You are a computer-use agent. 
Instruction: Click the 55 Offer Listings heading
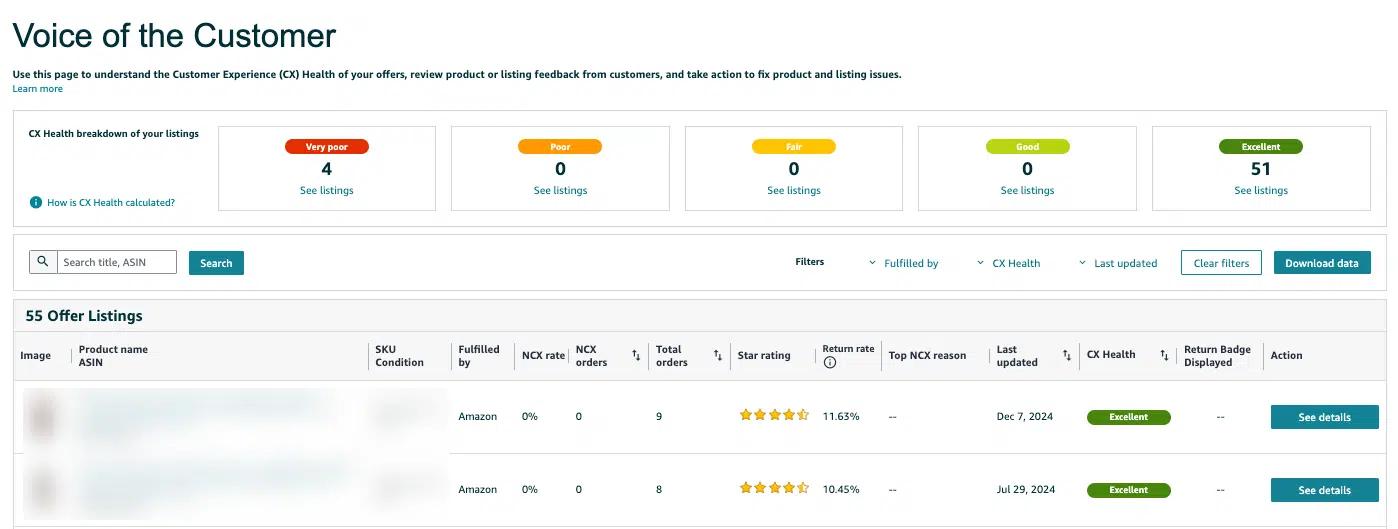click(x=84, y=316)
